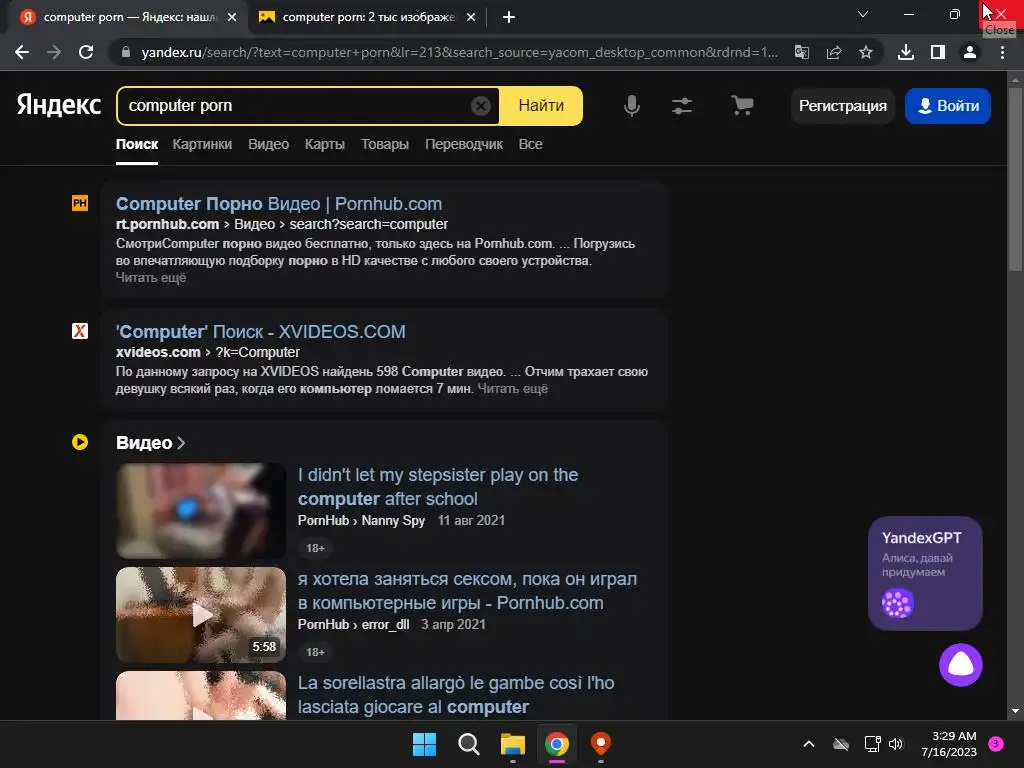
Task: Switch to the Видео tab under the search box
Action: coord(268,144)
